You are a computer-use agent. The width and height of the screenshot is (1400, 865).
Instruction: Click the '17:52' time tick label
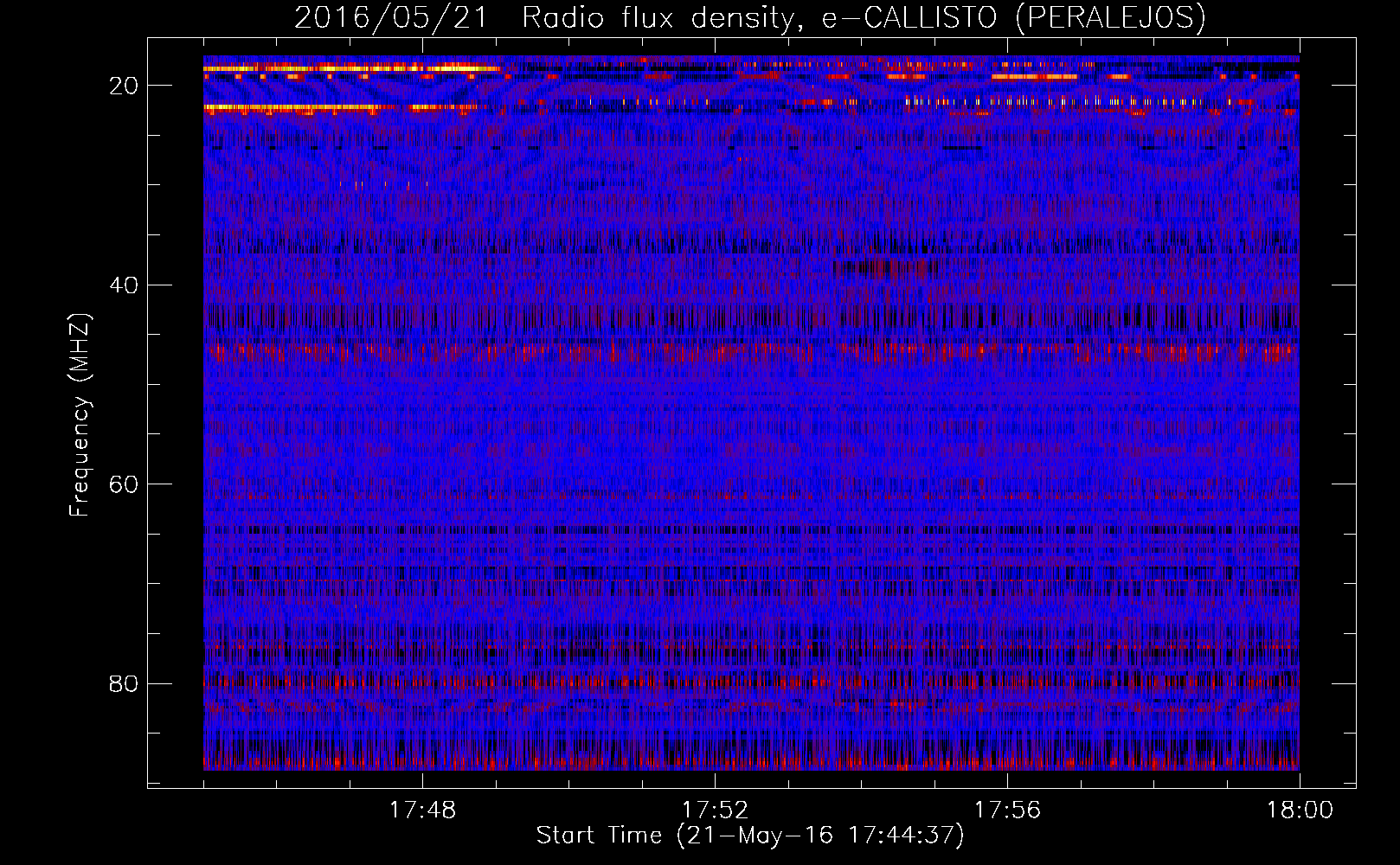coord(715,811)
